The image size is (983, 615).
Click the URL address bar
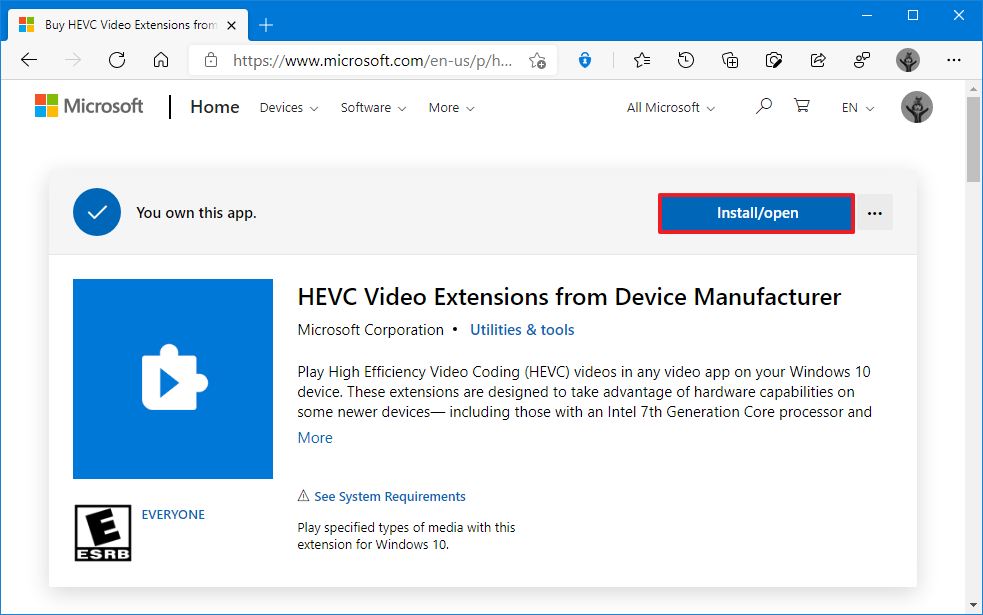point(372,60)
